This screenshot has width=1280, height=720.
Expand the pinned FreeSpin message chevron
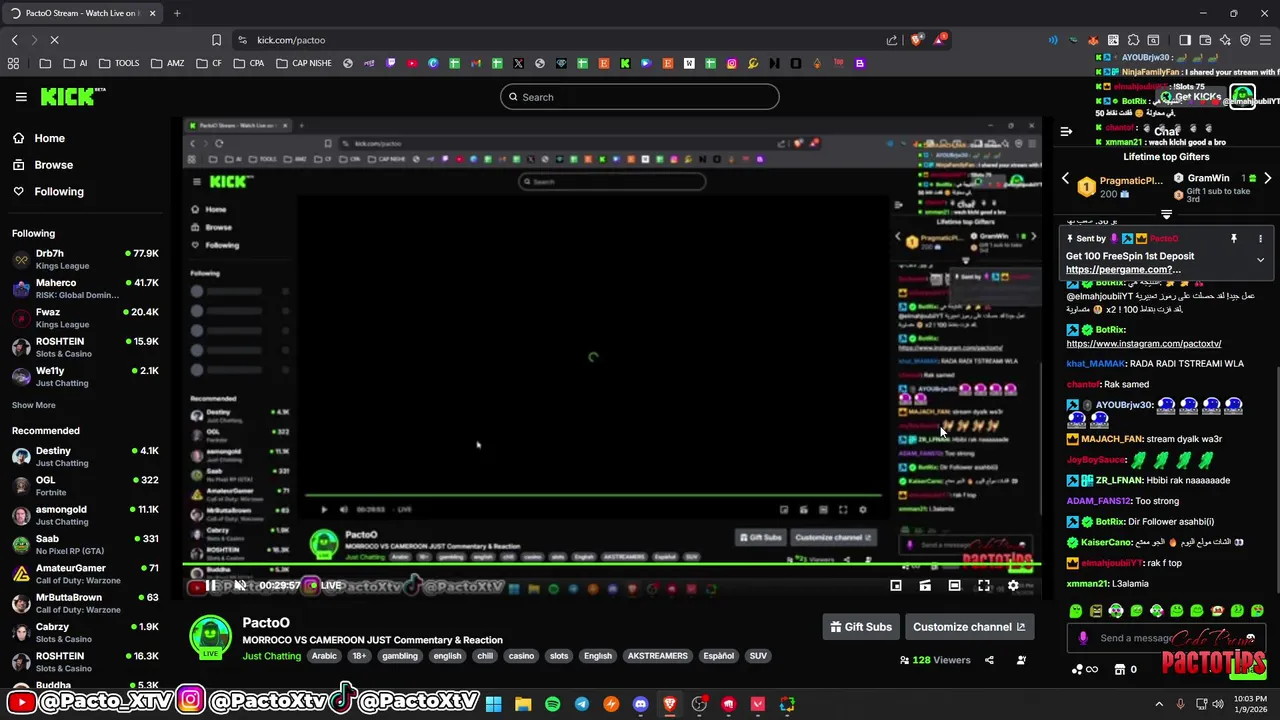coord(1260,260)
